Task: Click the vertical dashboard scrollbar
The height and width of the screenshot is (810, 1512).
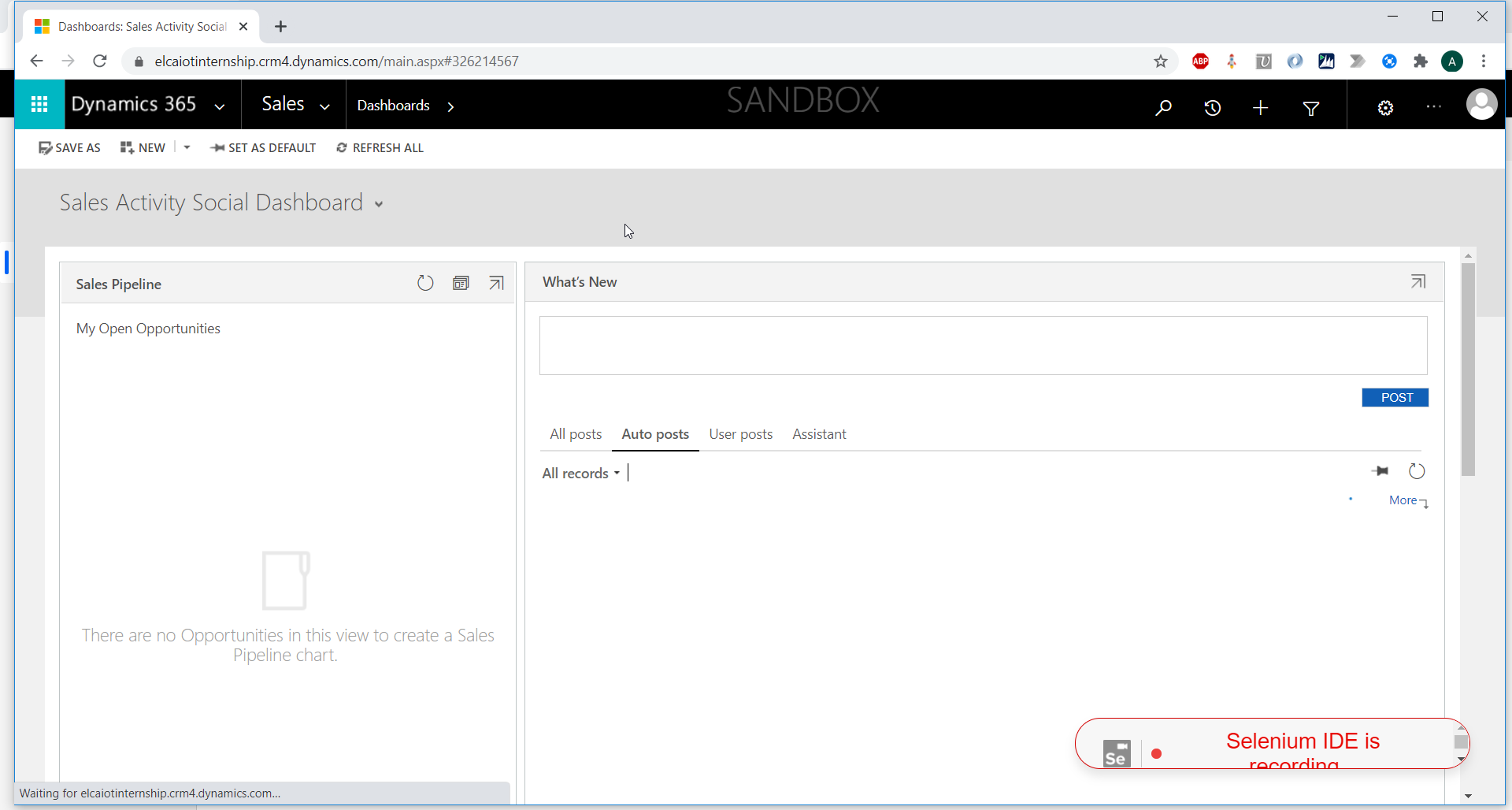Action: (1468, 370)
